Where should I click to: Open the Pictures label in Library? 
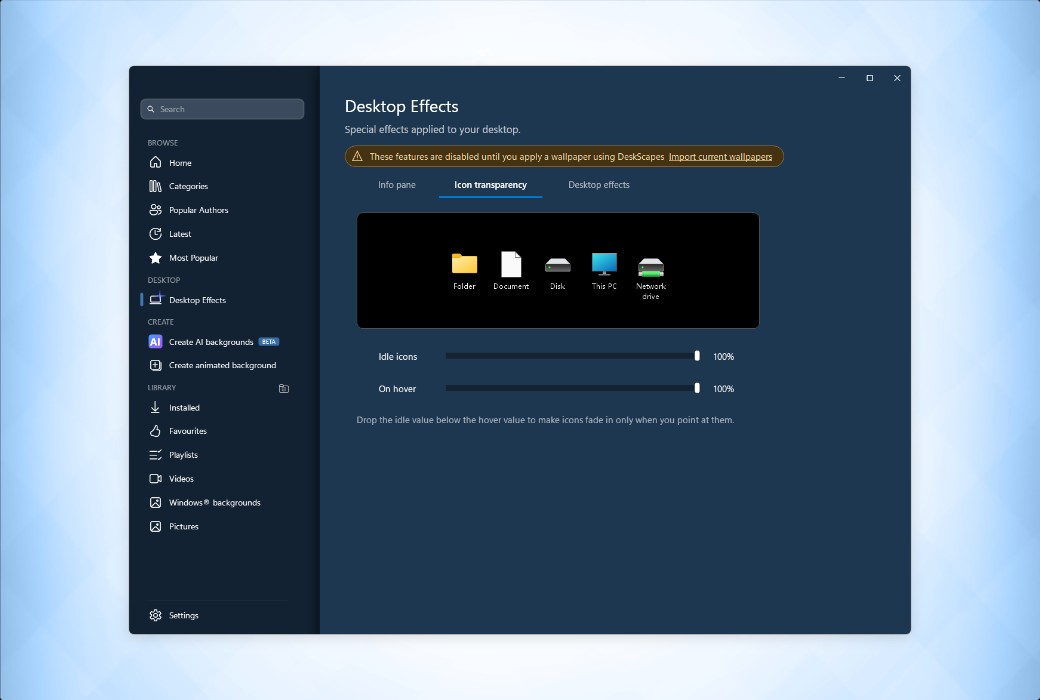(184, 527)
